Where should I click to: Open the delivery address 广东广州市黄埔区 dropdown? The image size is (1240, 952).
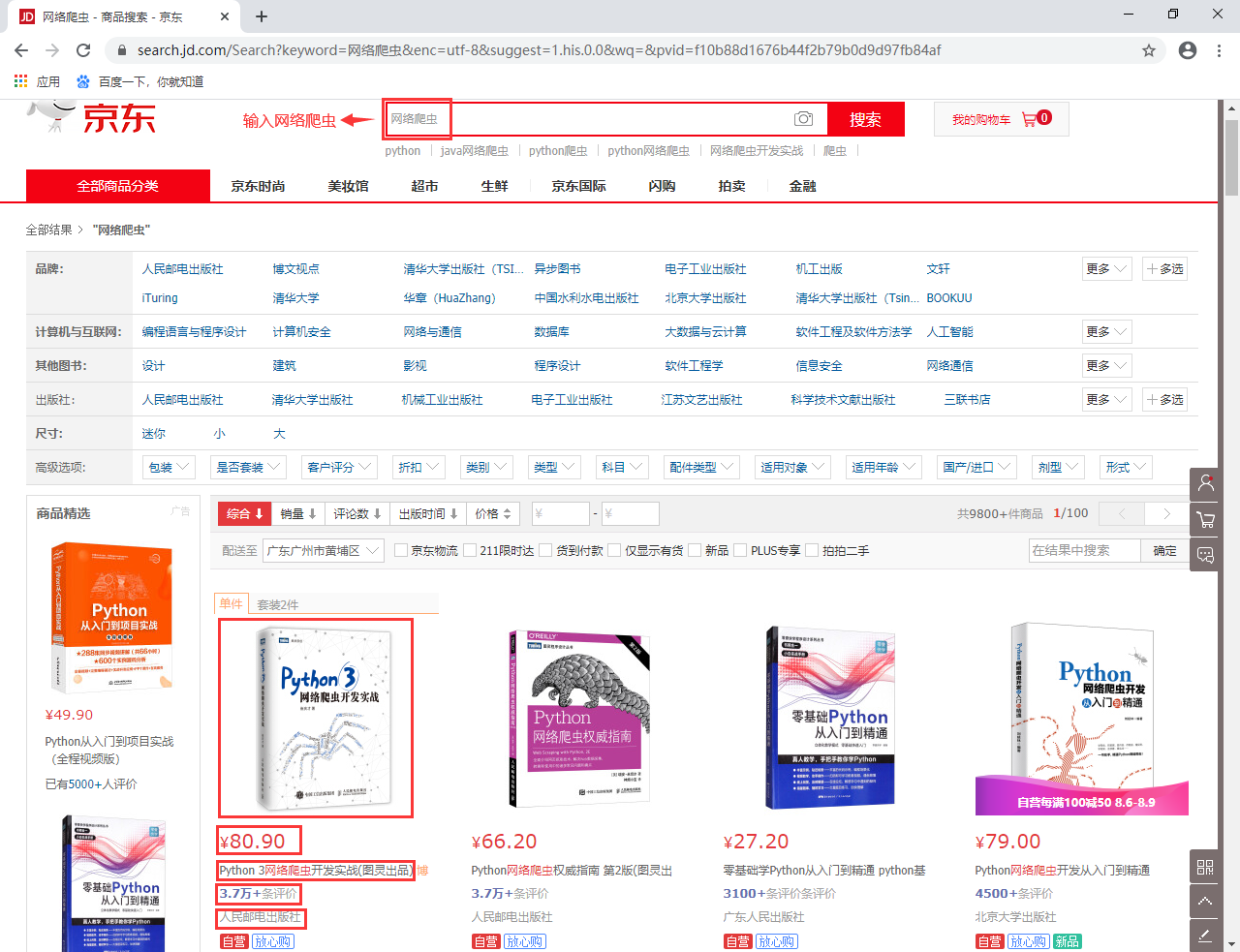click(324, 550)
